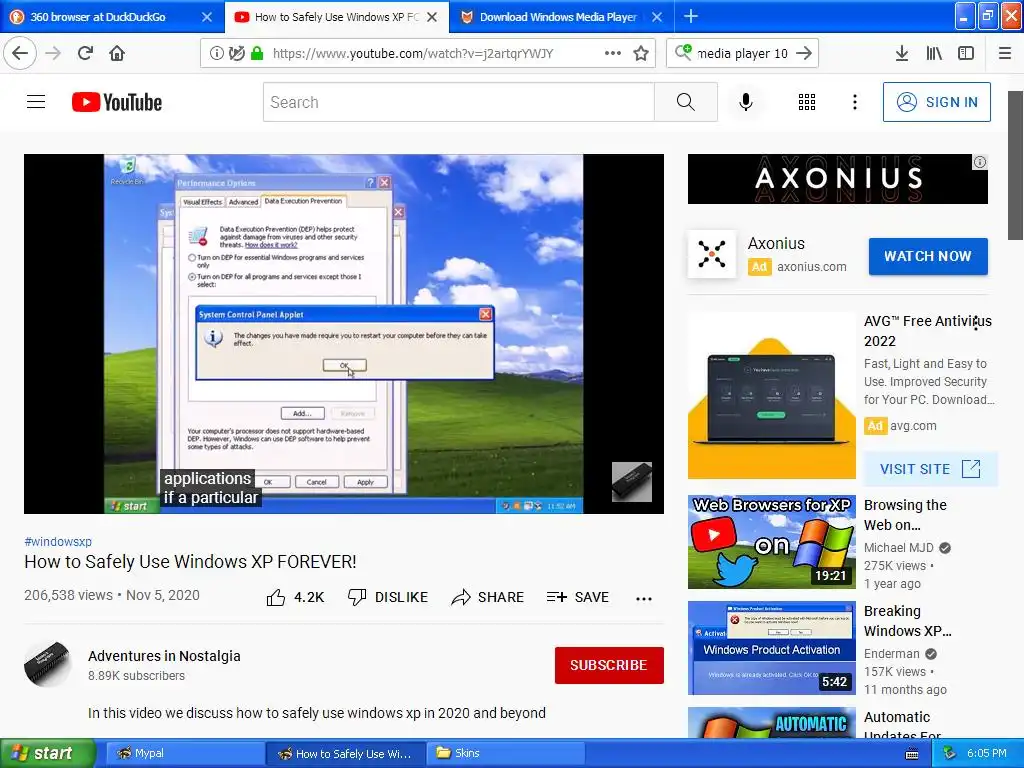The height and width of the screenshot is (768, 1024).
Task: Search with voice microphone icon
Action: tap(746, 102)
